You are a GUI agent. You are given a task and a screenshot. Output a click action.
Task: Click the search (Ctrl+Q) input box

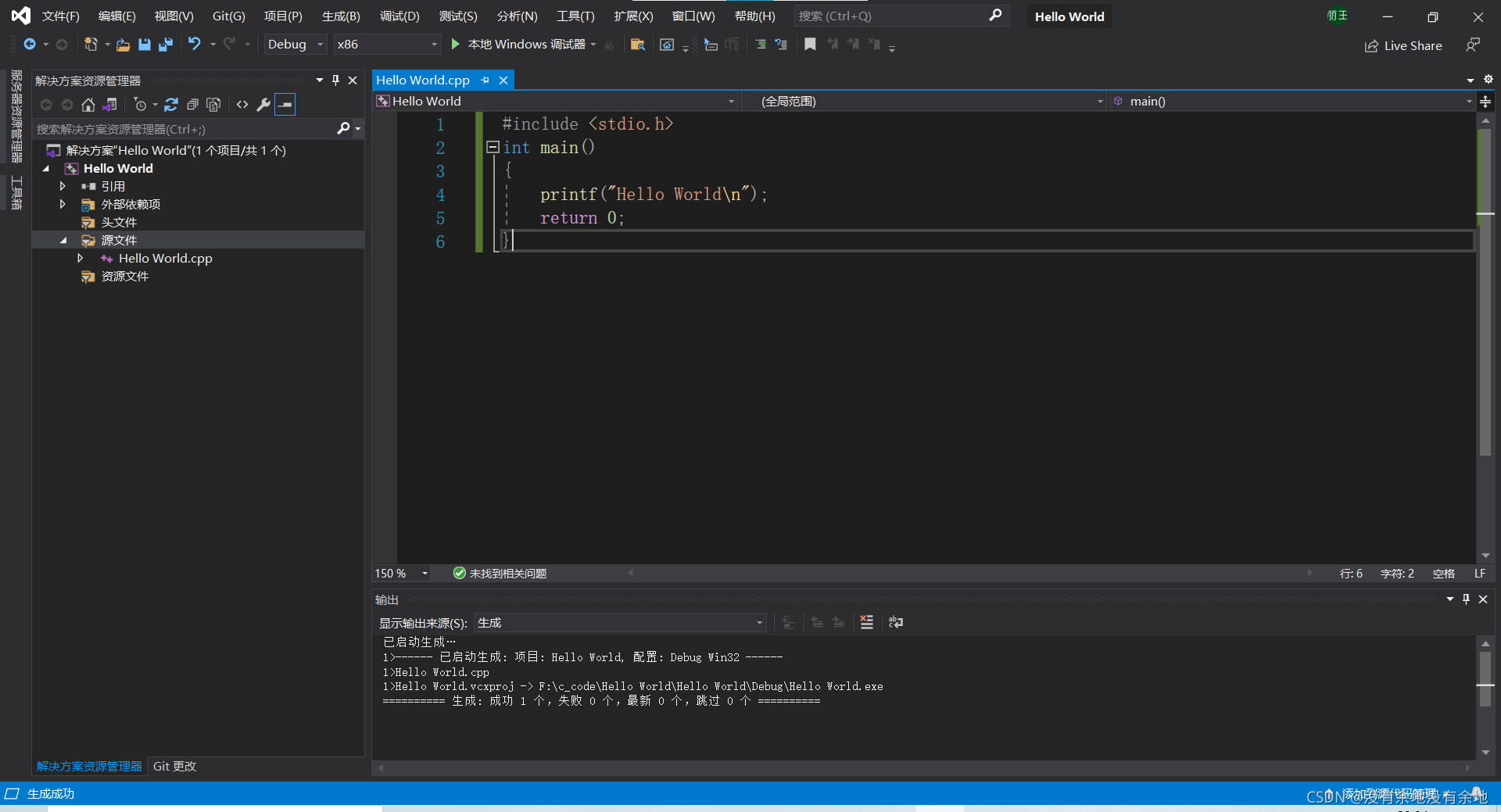[x=901, y=16]
